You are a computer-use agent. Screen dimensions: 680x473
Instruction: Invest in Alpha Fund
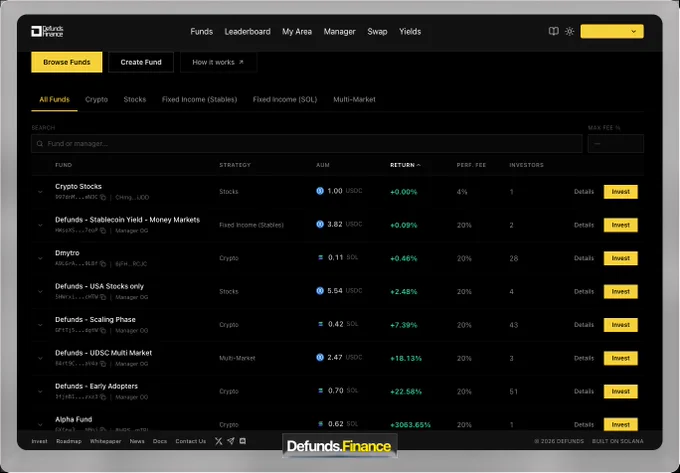tap(621, 424)
